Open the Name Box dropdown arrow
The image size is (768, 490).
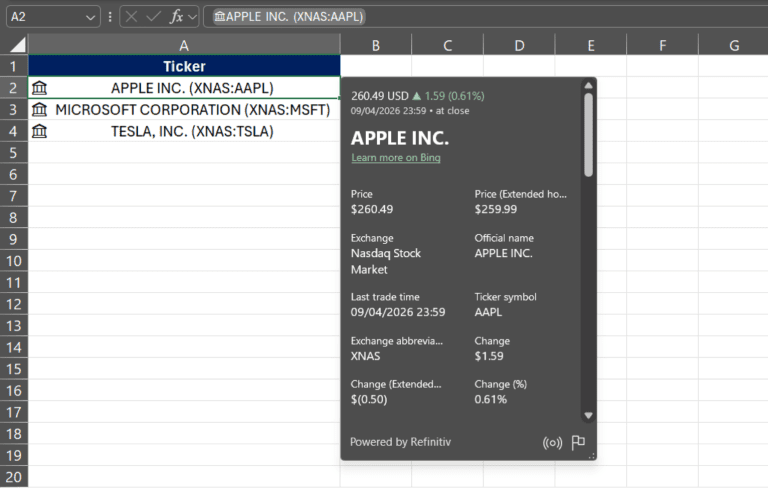click(x=90, y=18)
